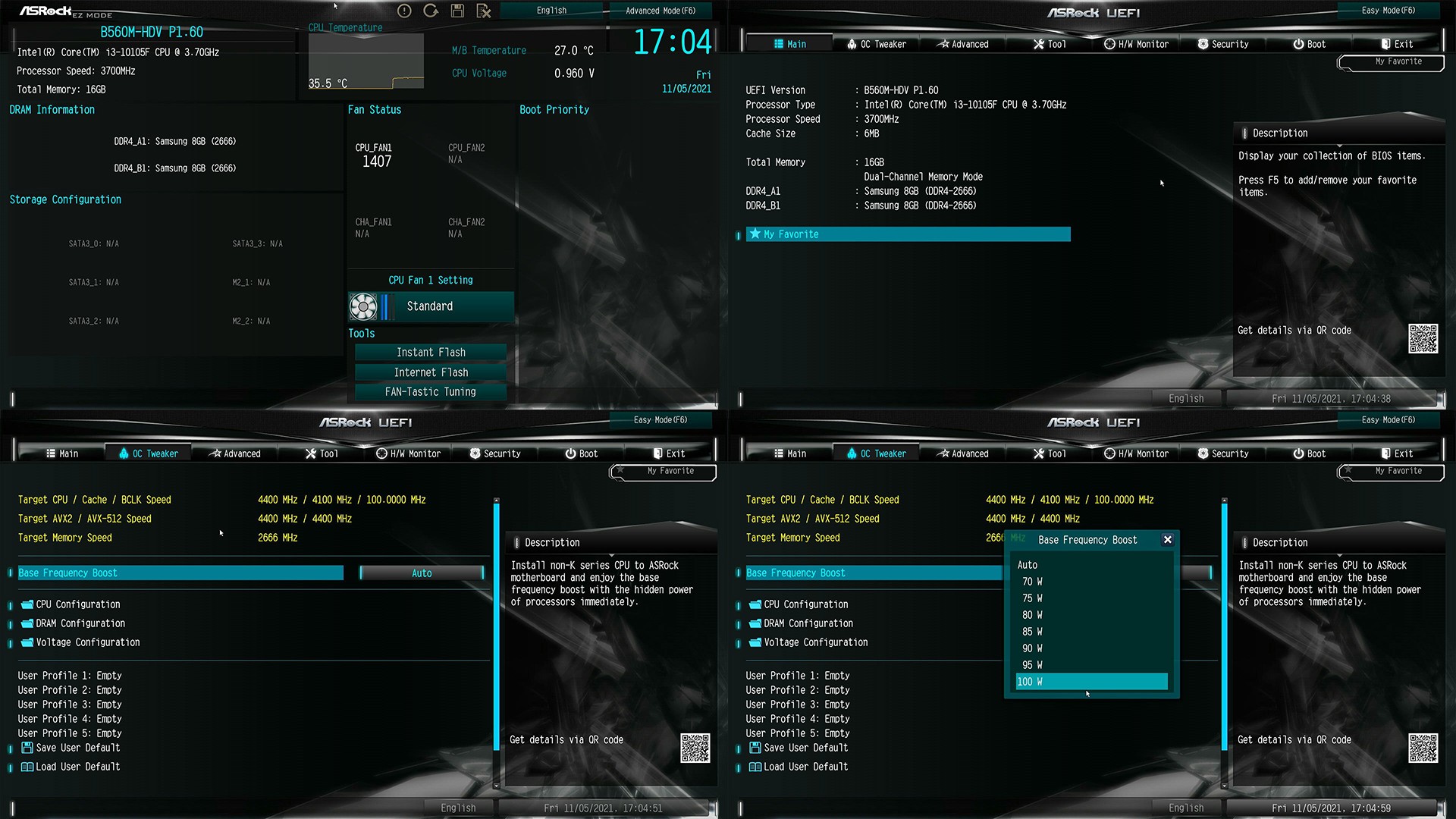Close the Base Frequency Boost popup
Screen dimensions: 1456x819
point(1168,540)
